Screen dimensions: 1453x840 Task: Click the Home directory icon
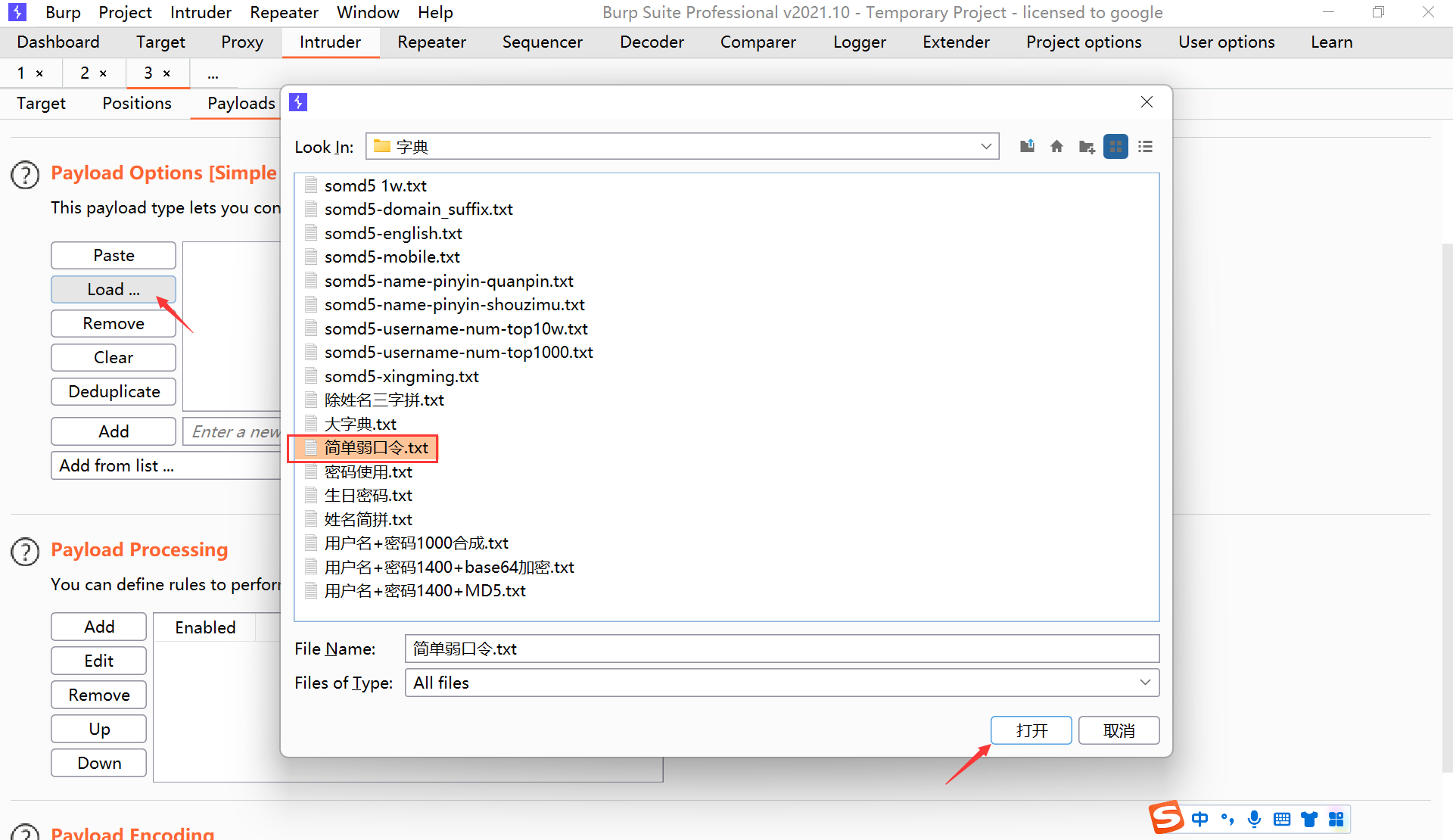tap(1056, 147)
